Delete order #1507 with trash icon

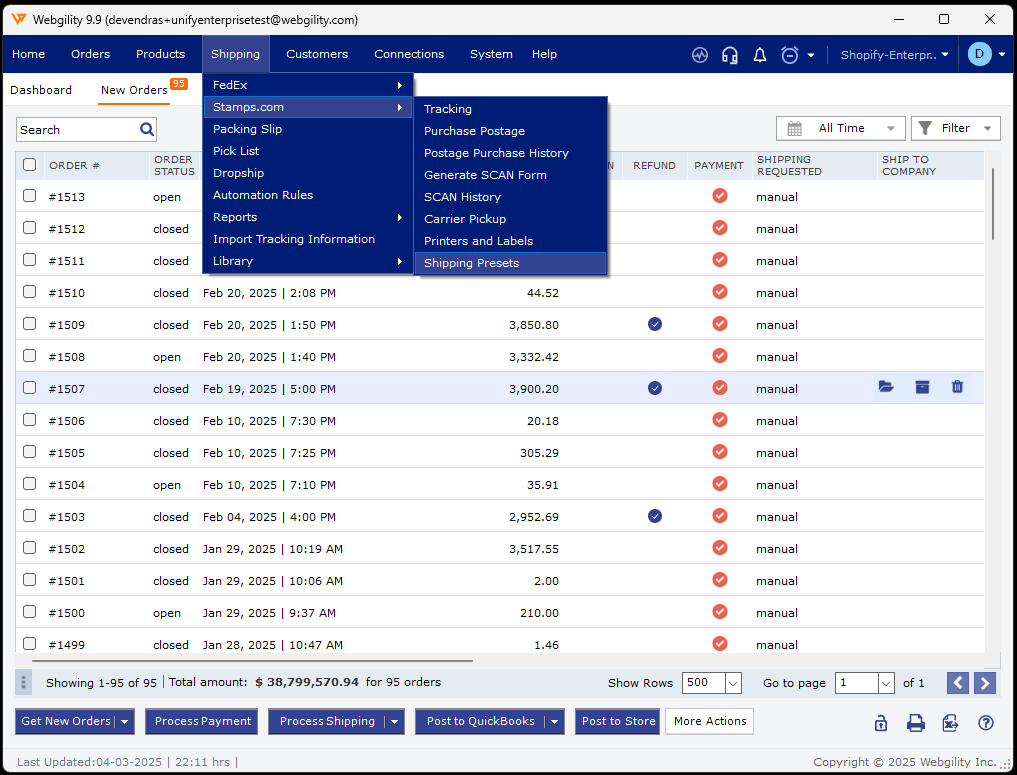957,387
